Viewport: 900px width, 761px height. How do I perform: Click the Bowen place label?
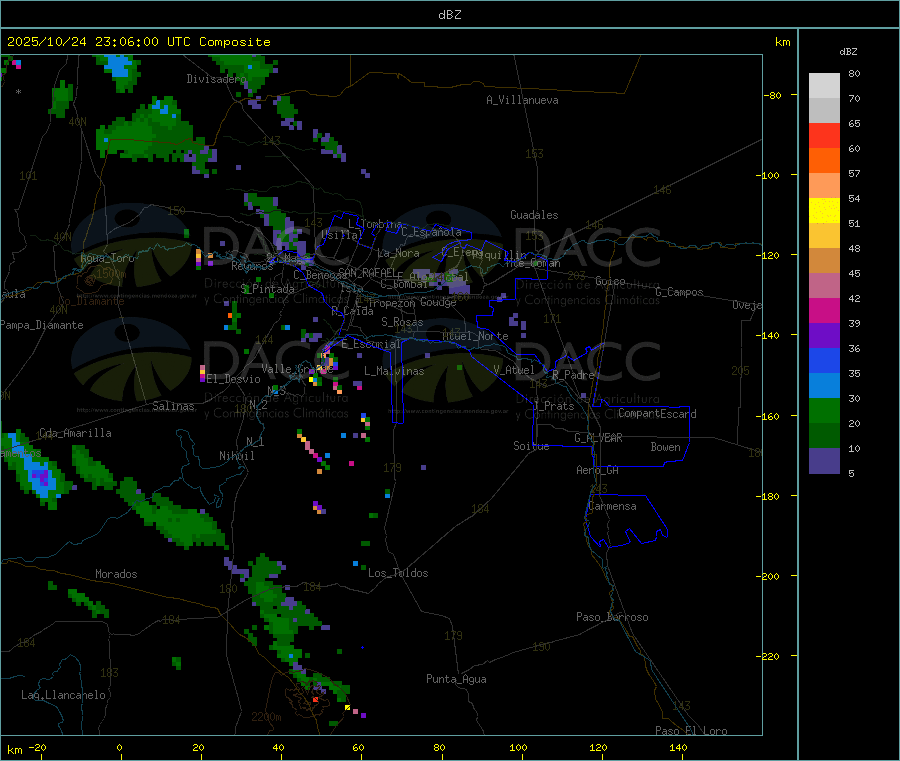pyautogui.click(x=665, y=447)
